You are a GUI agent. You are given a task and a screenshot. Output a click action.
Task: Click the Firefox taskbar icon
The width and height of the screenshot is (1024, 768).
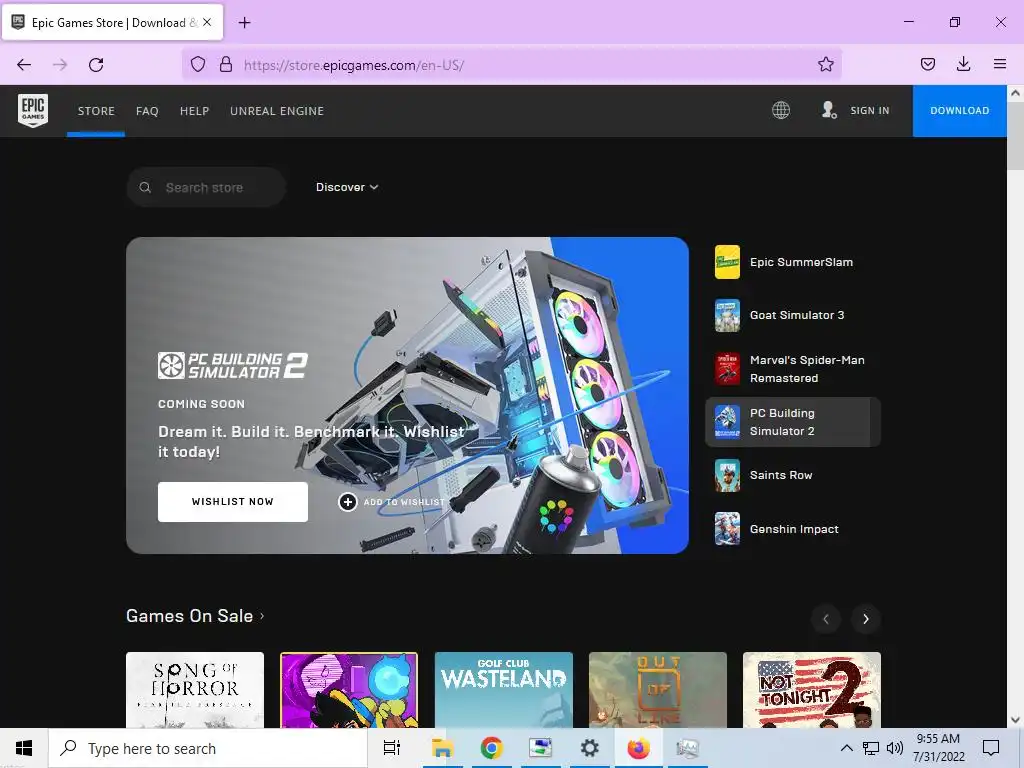point(638,748)
